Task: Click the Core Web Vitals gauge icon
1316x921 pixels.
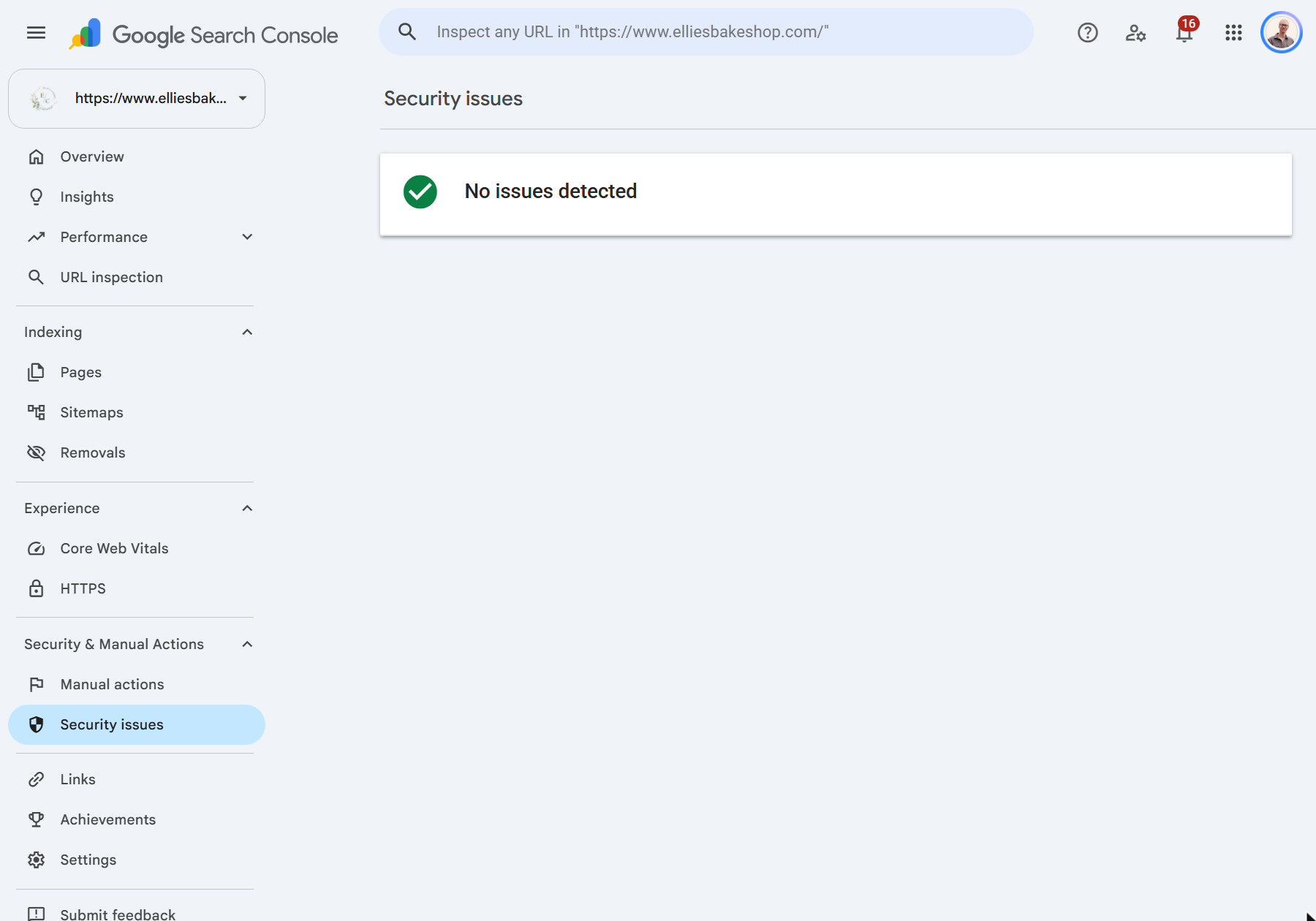Action: coord(36,549)
